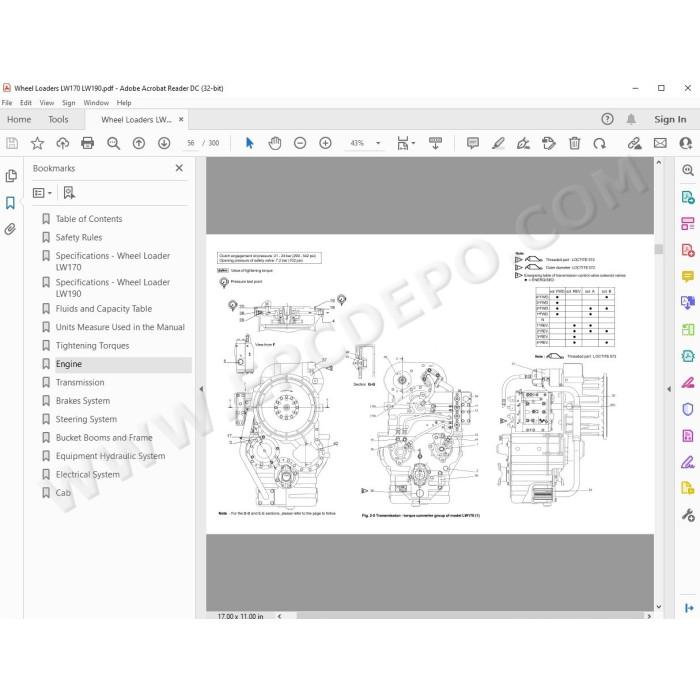The image size is (700, 700).
Task: Open Safety Rules bookmark
Action: coord(79,237)
